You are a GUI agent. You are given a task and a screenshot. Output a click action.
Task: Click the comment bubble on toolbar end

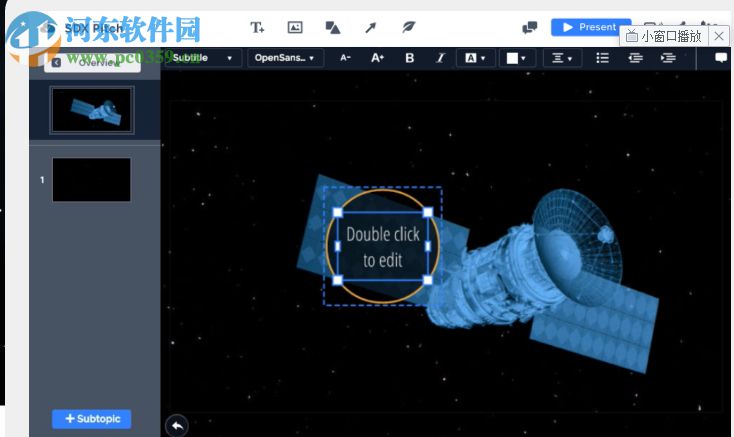click(x=721, y=58)
